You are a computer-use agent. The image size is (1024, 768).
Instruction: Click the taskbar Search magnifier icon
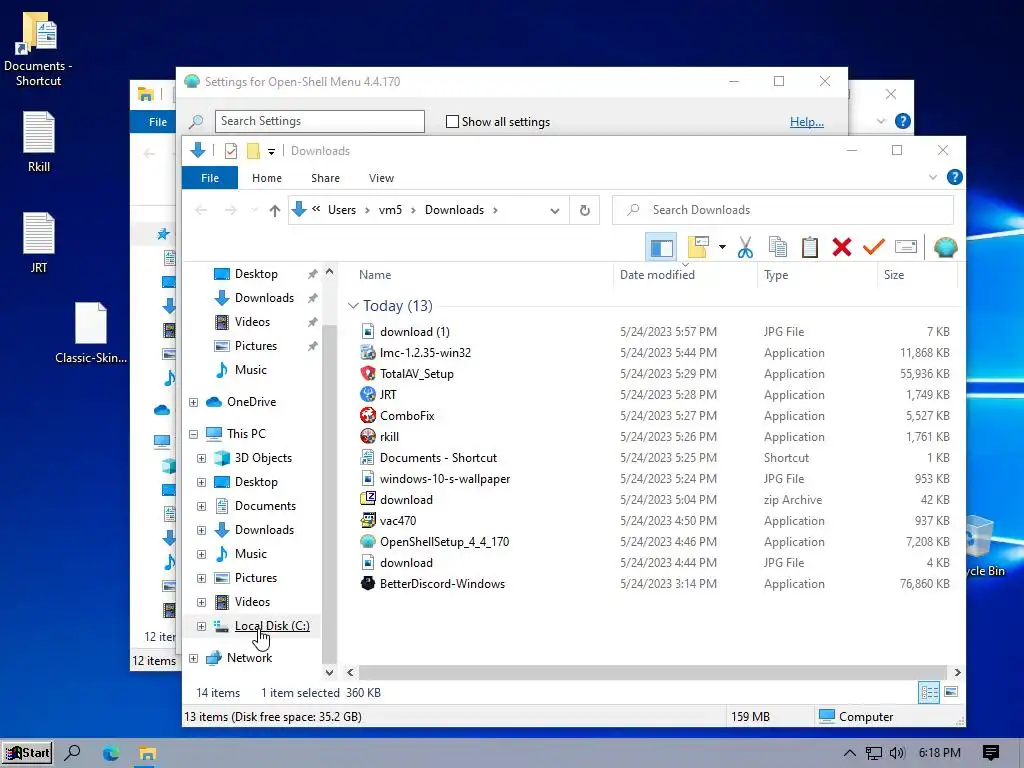[72, 753]
